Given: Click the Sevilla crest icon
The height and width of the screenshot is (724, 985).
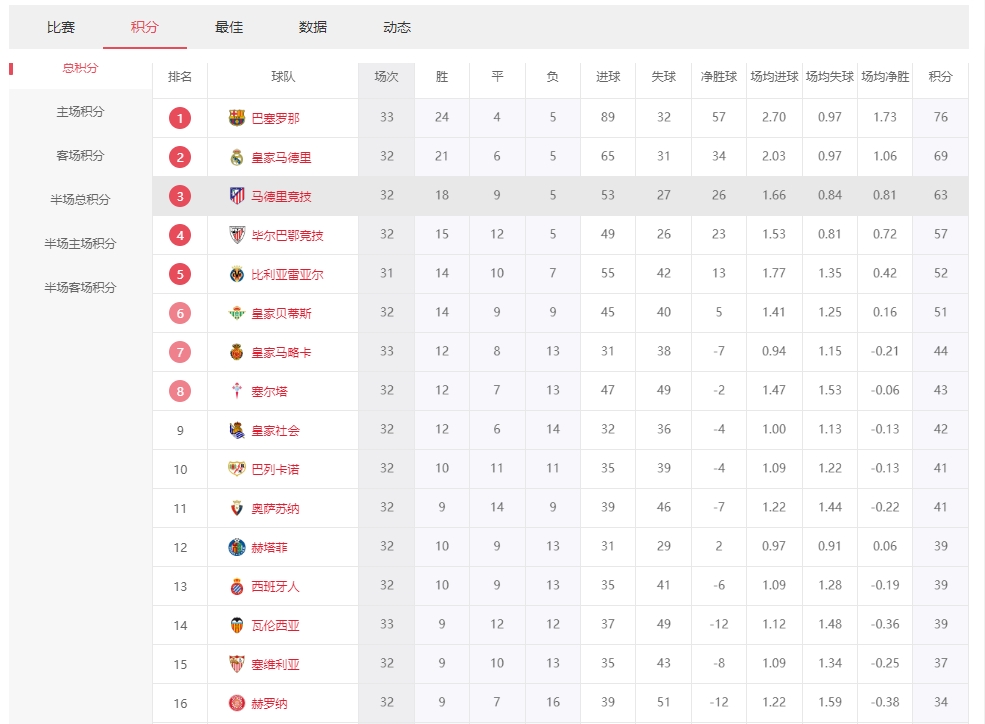Looking at the screenshot, I should coord(237,665).
